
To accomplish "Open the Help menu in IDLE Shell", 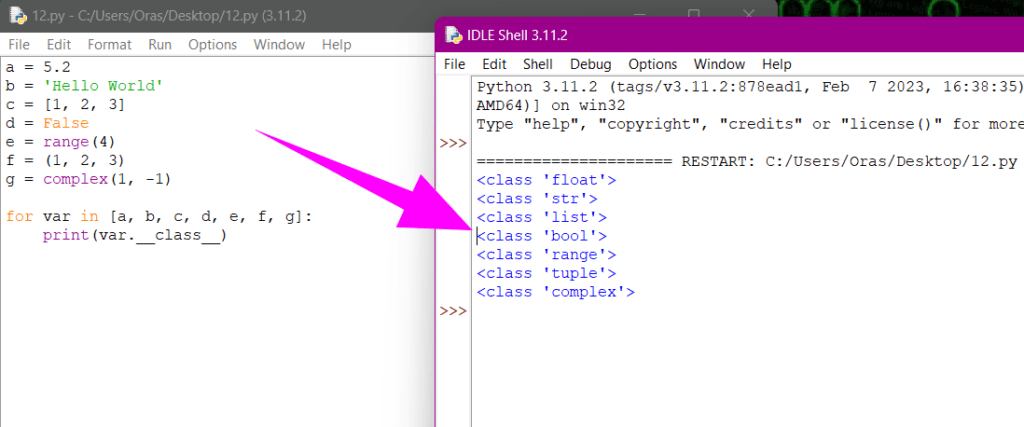I will coord(776,64).
